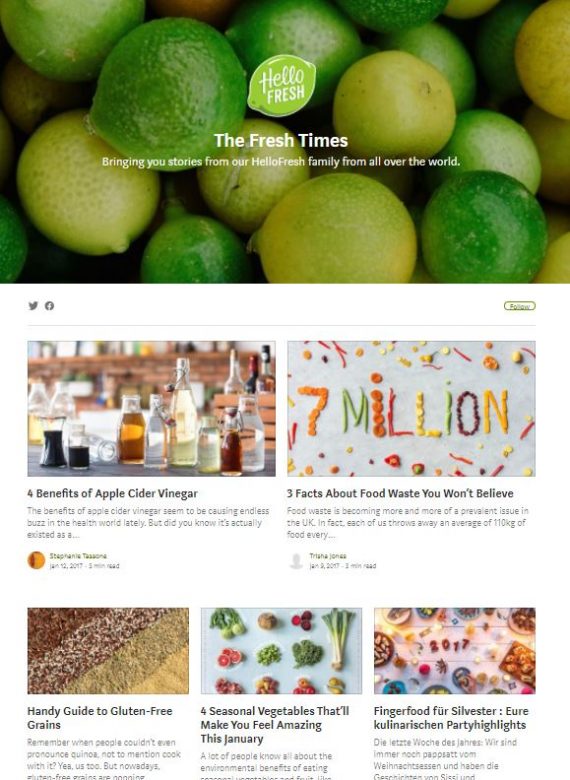Click Trisha Jones's placeholder avatar

click(x=296, y=561)
